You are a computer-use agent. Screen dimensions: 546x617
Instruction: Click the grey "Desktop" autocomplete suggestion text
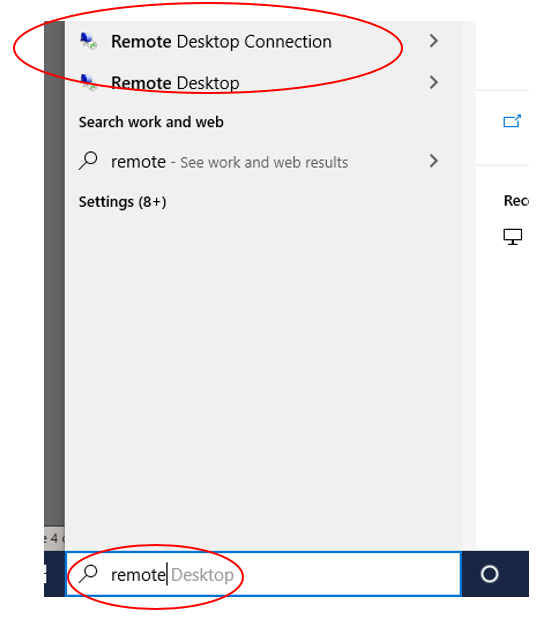click(x=202, y=575)
